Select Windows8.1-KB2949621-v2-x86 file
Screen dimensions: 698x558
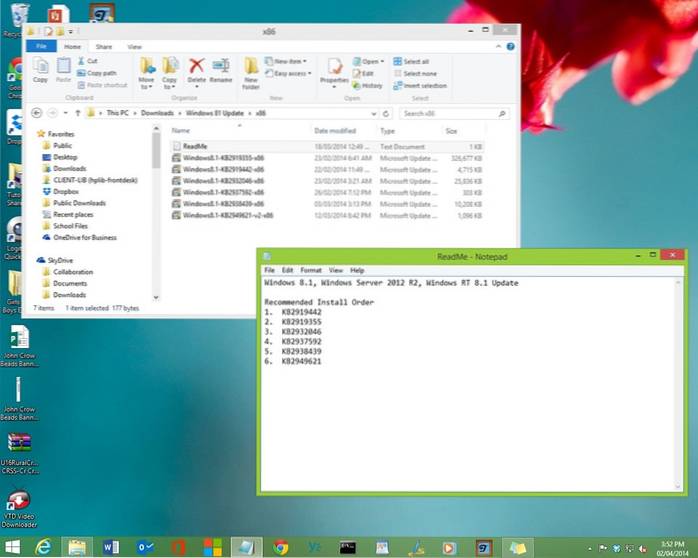click(326, 215)
